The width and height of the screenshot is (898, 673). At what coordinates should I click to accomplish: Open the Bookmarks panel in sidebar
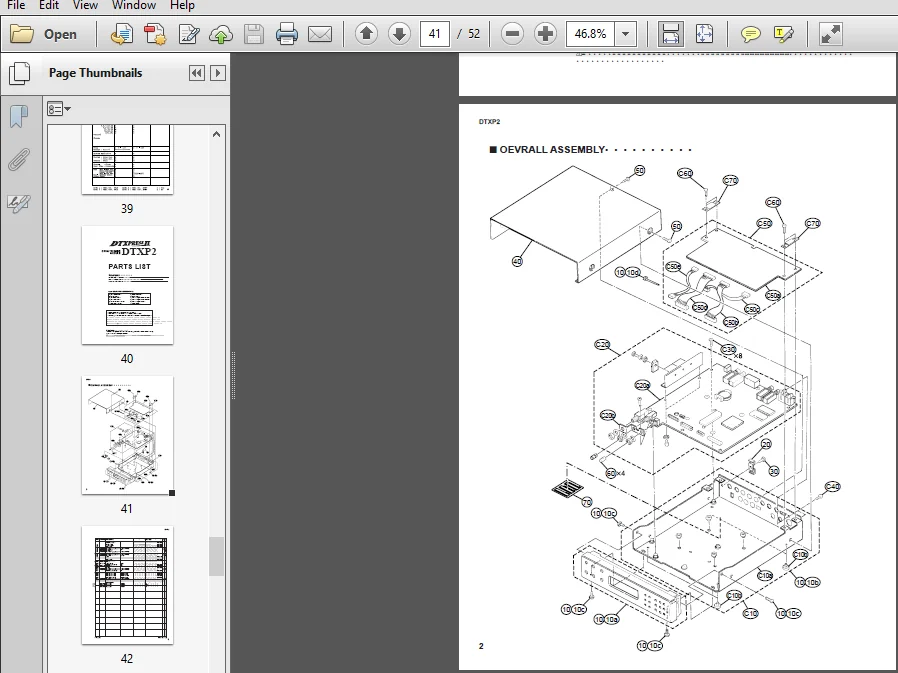click(19, 116)
